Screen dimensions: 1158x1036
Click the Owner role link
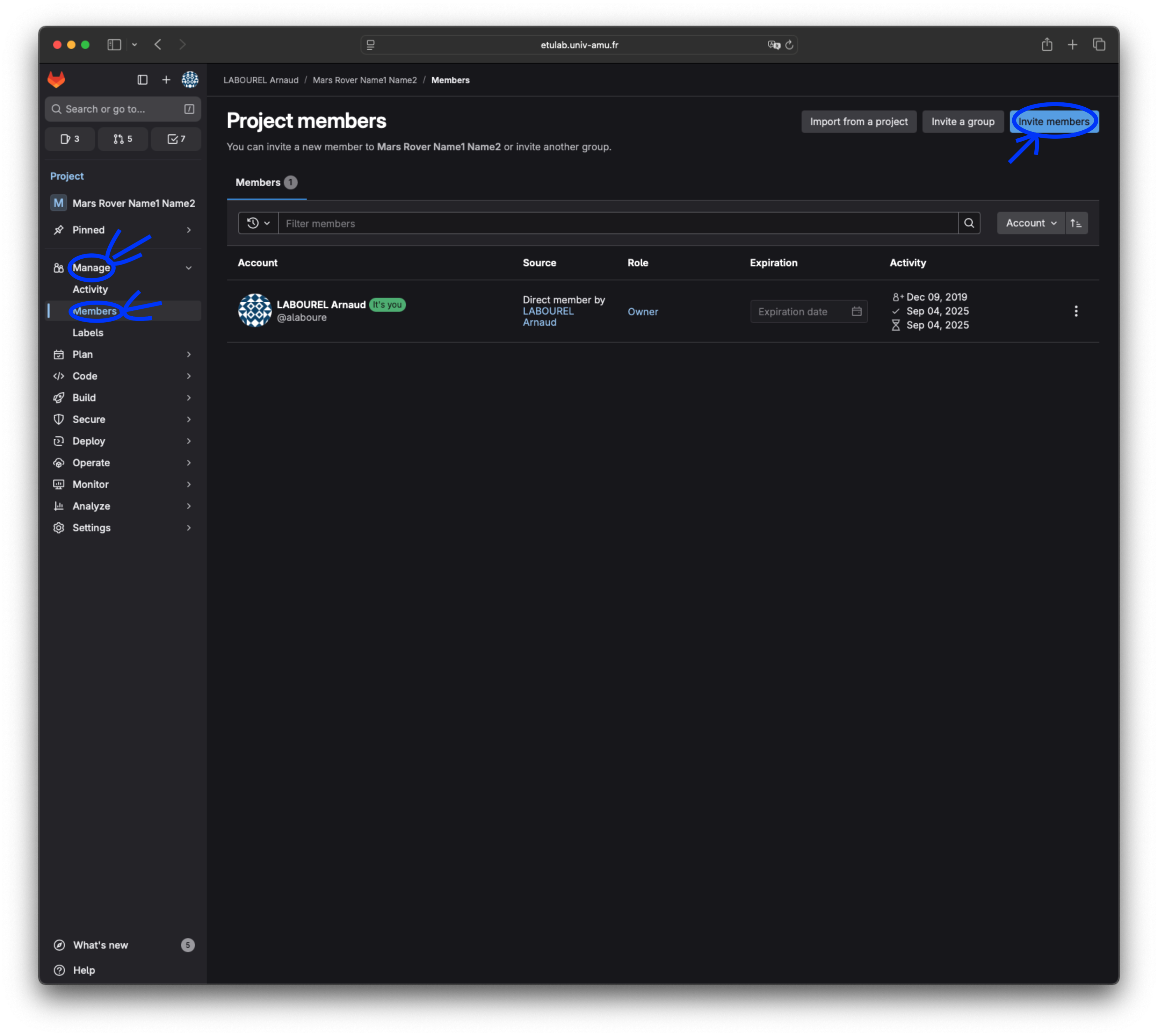pyautogui.click(x=643, y=312)
